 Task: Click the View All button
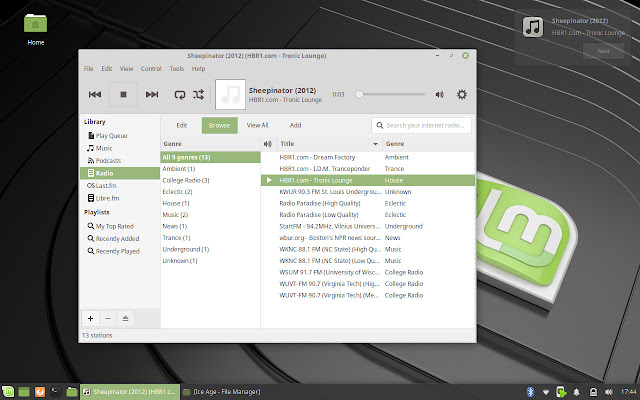tap(257, 125)
